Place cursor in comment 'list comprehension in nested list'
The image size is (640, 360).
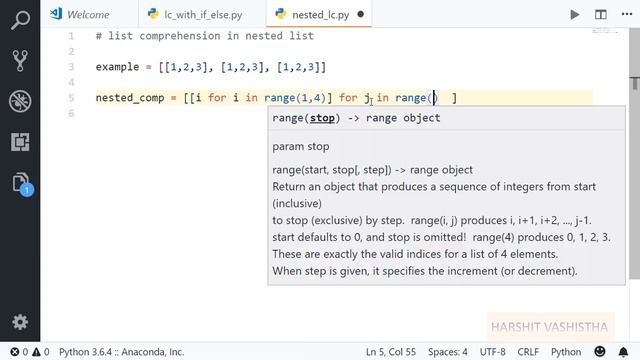pyautogui.click(x=211, y=36)
